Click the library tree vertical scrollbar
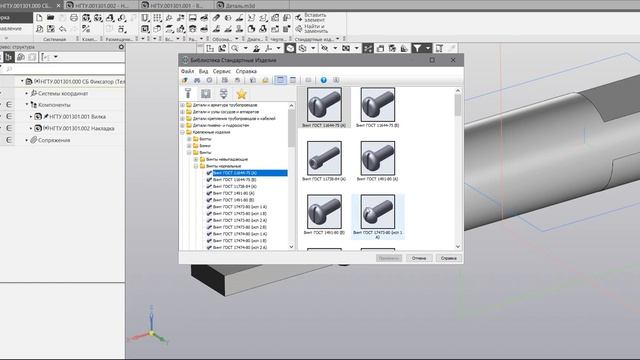Screen dimensions: 640x360 [291, 176]
